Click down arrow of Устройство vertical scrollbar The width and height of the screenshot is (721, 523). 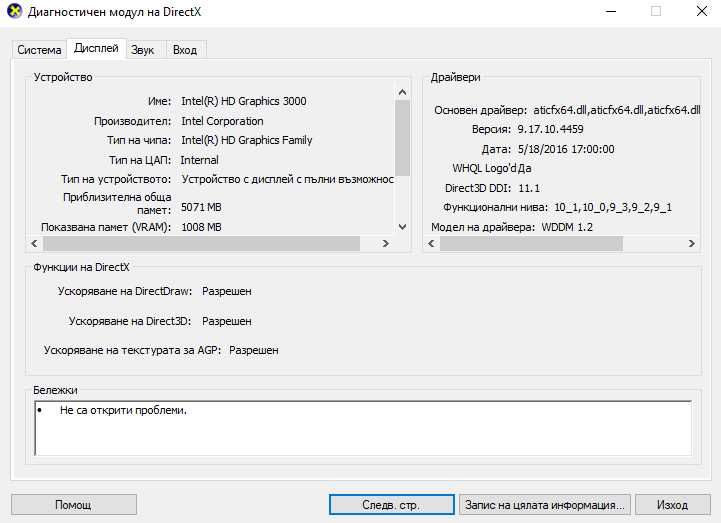click(402, 227)
